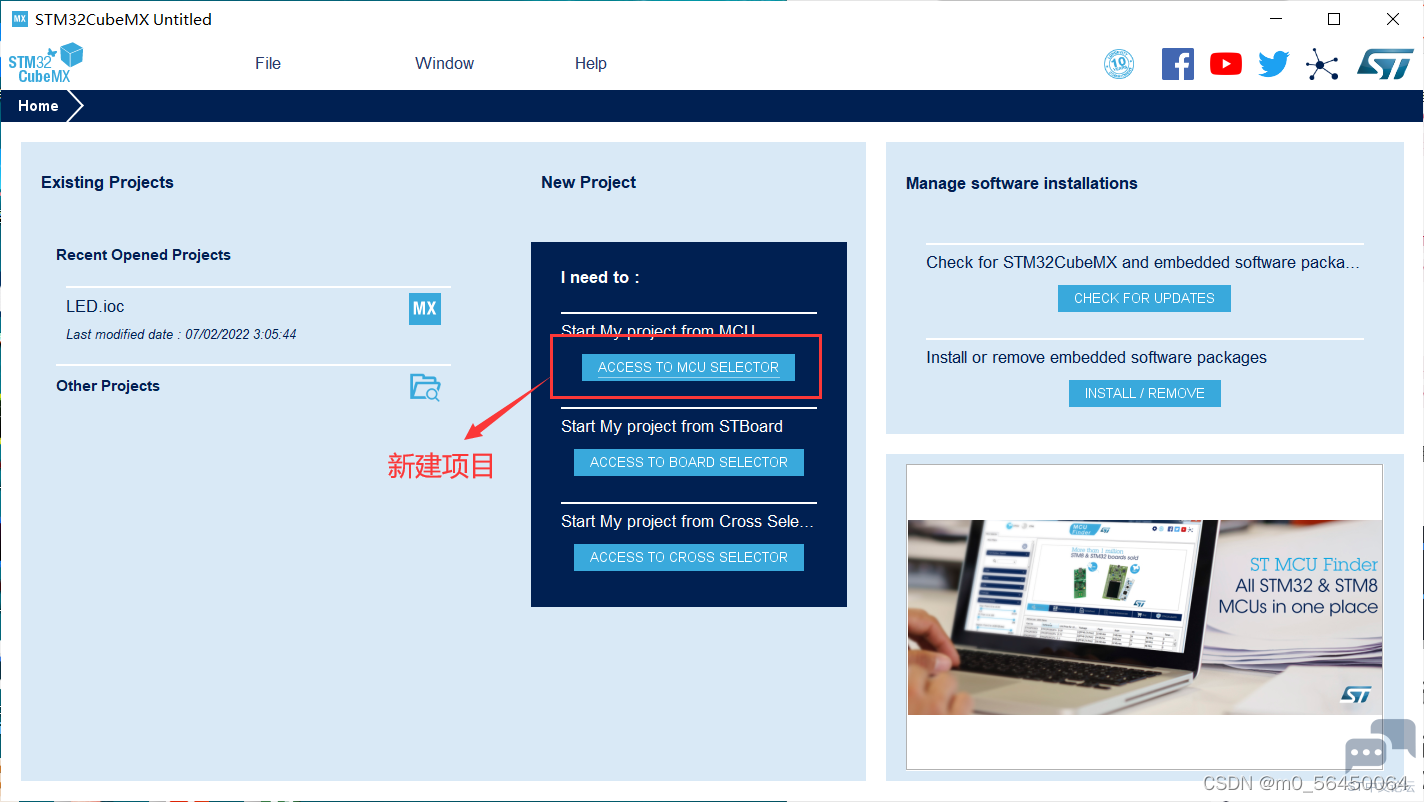Click INSTALL / REMOVE button
1424x802 pixels.
pyautogui.click(x=1144, y=393)
